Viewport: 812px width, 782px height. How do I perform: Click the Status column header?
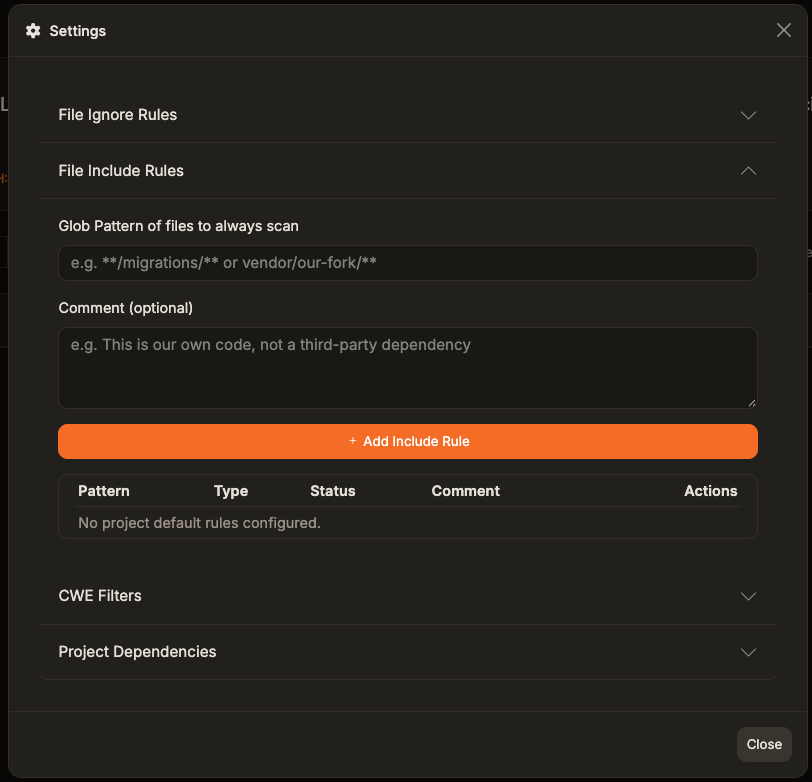click(333, 491)
